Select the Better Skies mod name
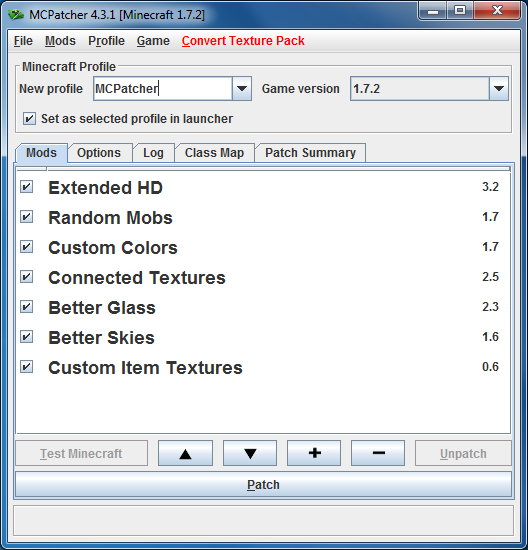 [101, 337]
